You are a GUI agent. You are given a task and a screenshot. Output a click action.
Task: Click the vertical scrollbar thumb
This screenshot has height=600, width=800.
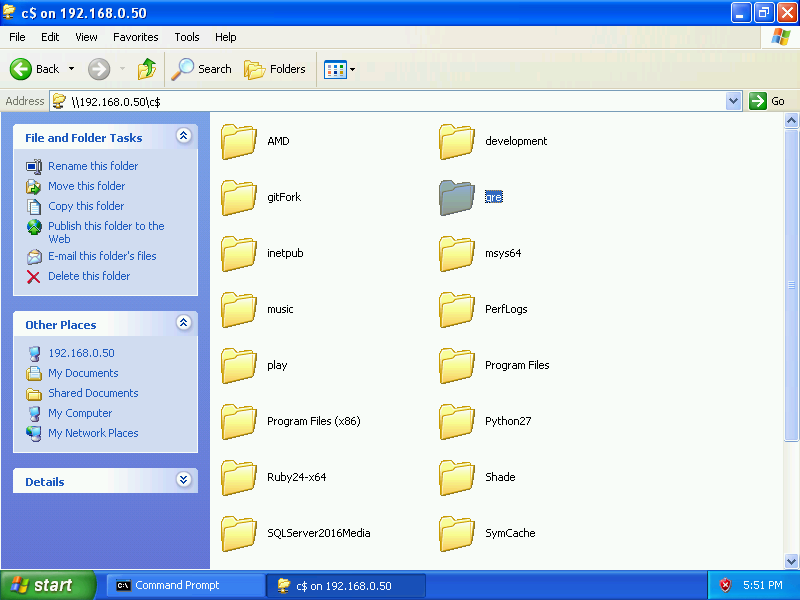tap(791, 285)
